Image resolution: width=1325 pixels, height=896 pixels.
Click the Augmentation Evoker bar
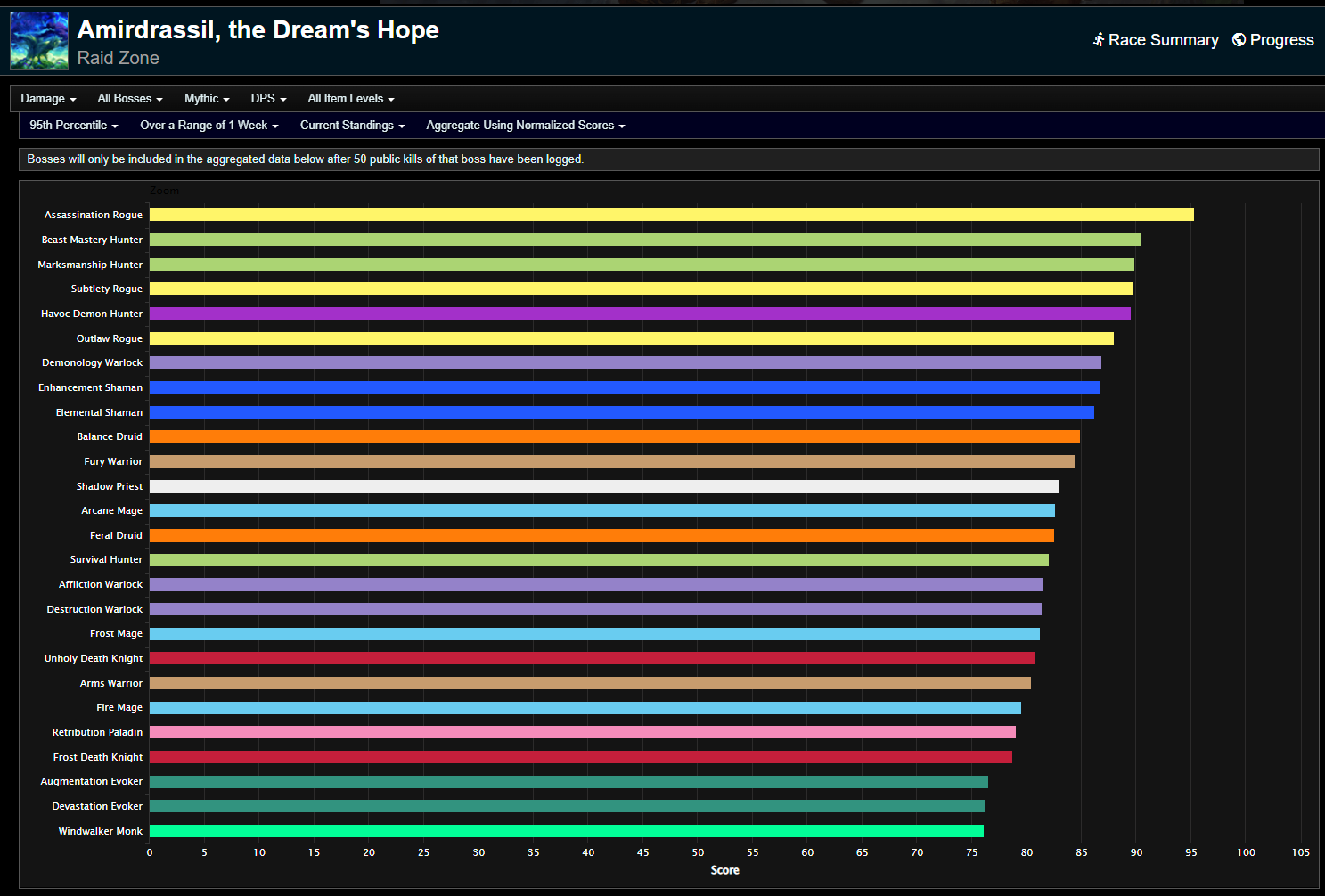point(568,782)
